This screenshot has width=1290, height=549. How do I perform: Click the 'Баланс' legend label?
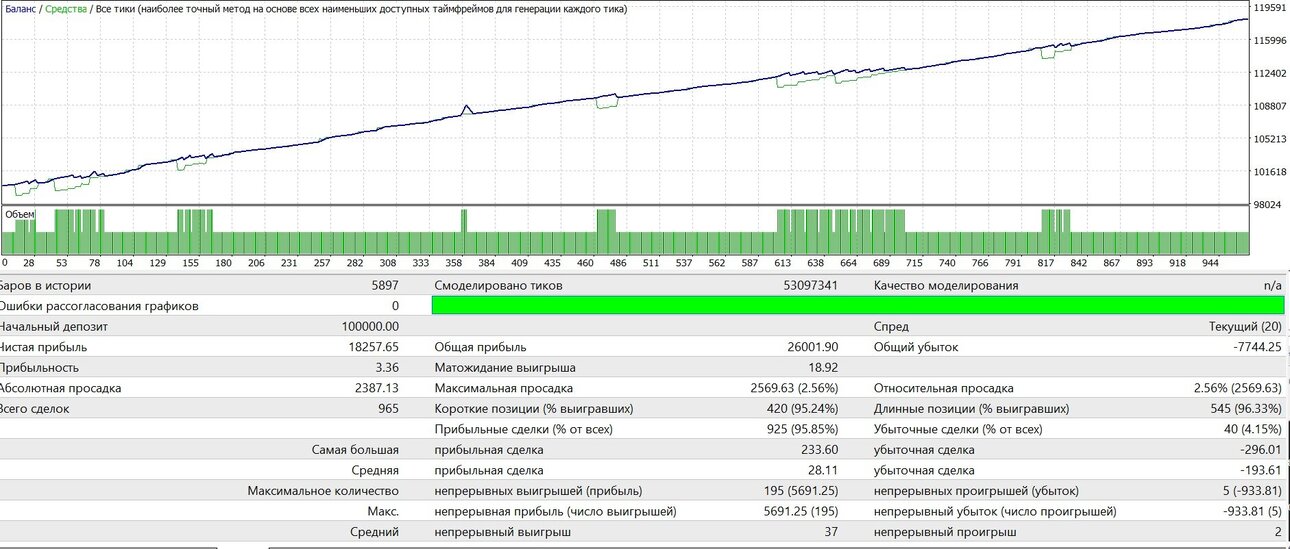(20, 9)
